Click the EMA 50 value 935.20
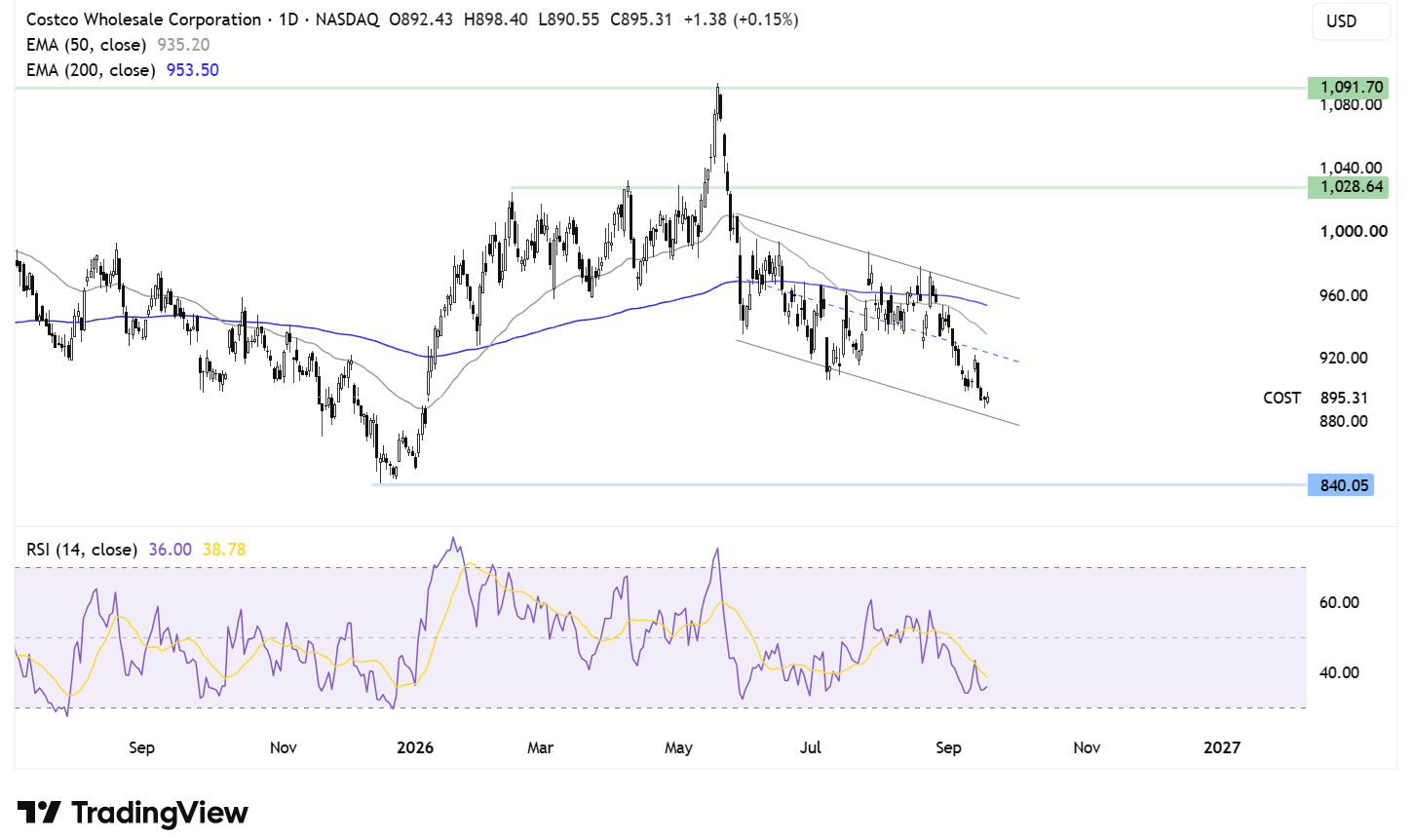The height and width of the screenshot is (840, 1412). click(183, 45)
